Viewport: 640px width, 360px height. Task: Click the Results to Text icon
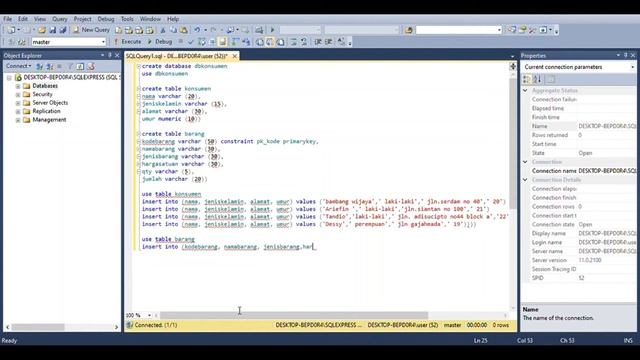(x=260, y=42)
